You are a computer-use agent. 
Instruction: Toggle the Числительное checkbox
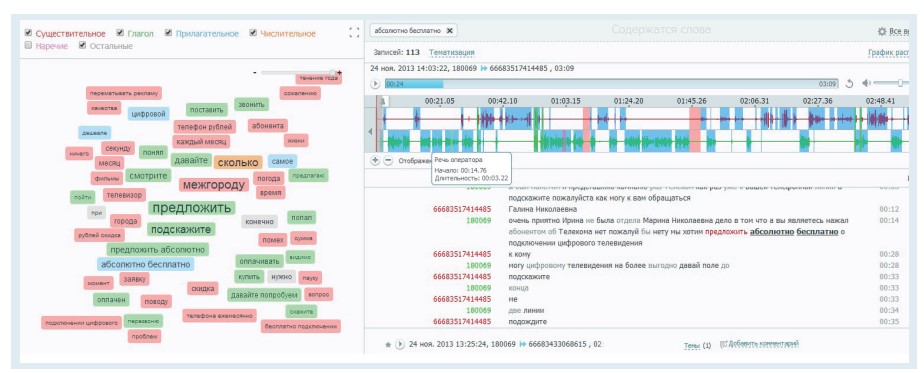[x=253, y=33]
